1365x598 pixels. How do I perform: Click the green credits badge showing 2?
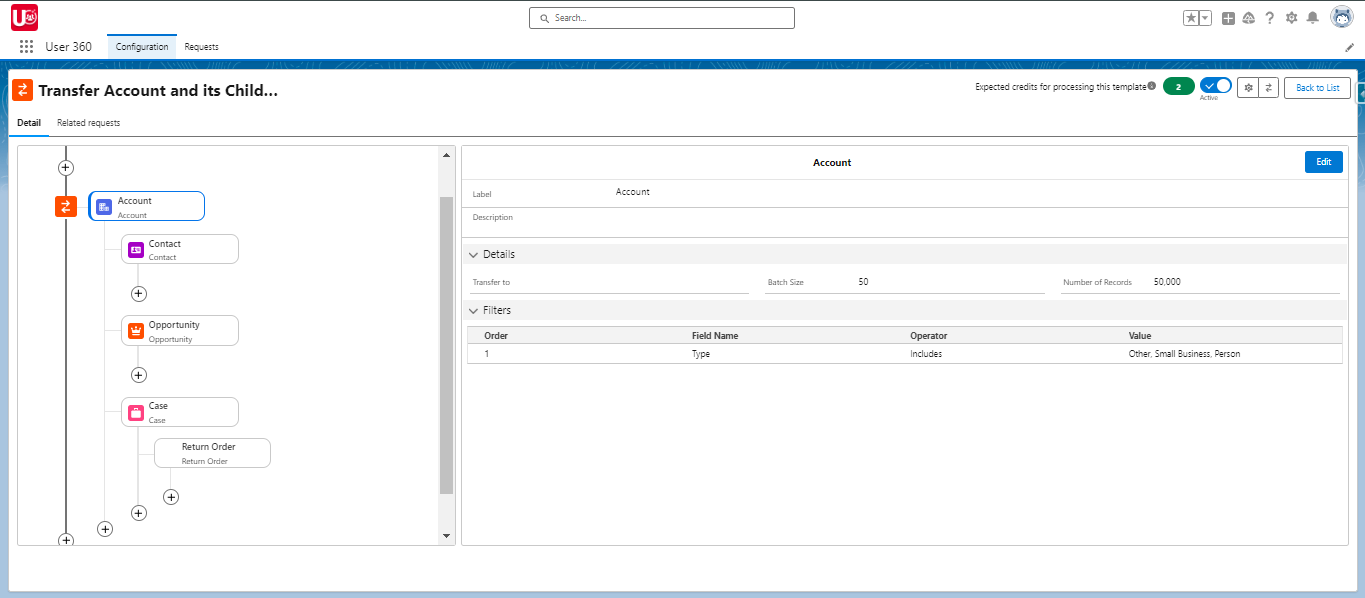coord(1178,87)
